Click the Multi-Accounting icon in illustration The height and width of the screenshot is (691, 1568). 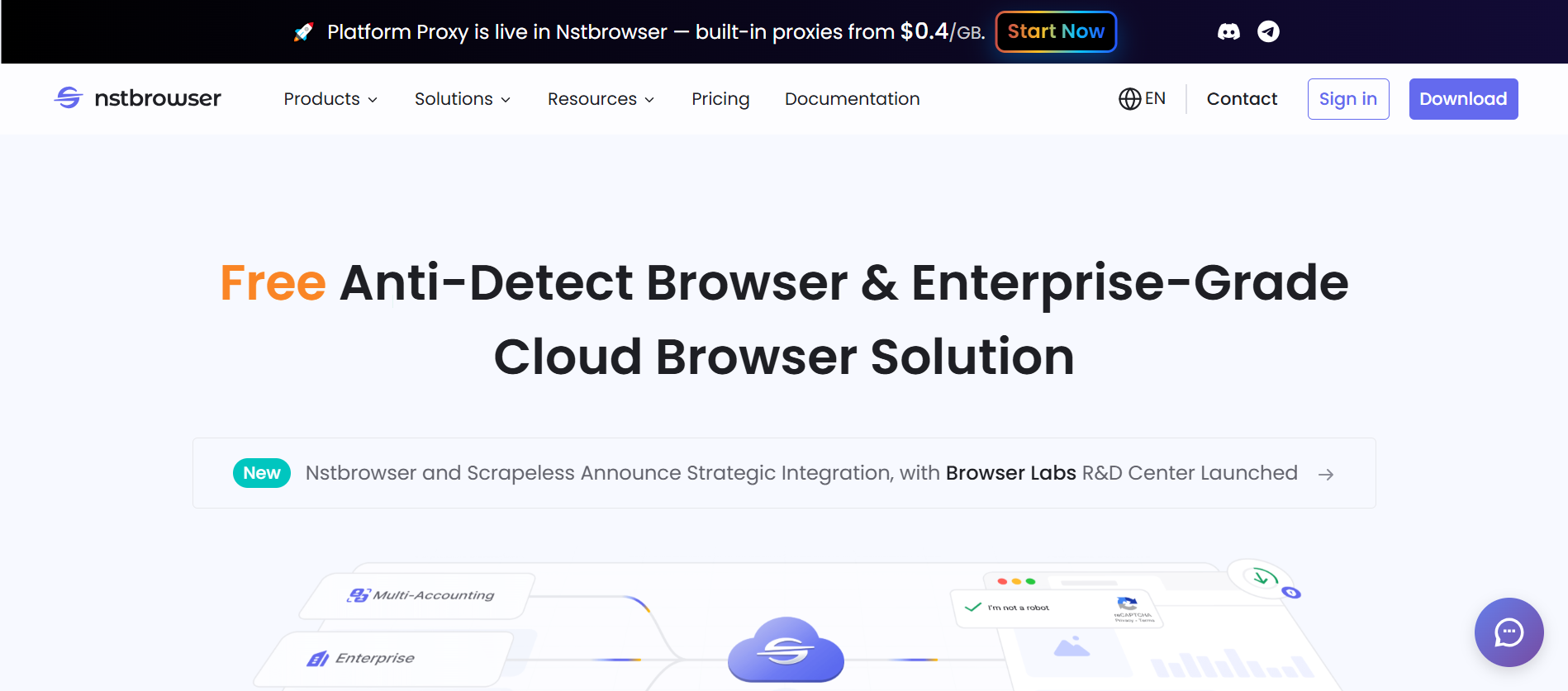pos(359,595)
